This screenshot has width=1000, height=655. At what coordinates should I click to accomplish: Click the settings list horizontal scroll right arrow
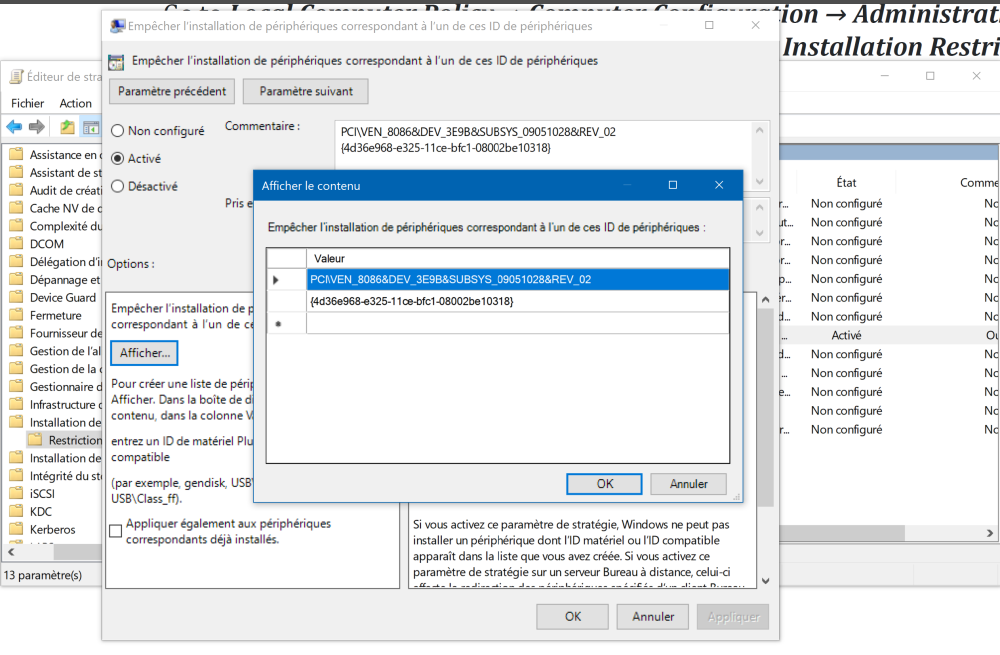pos(990,533)
